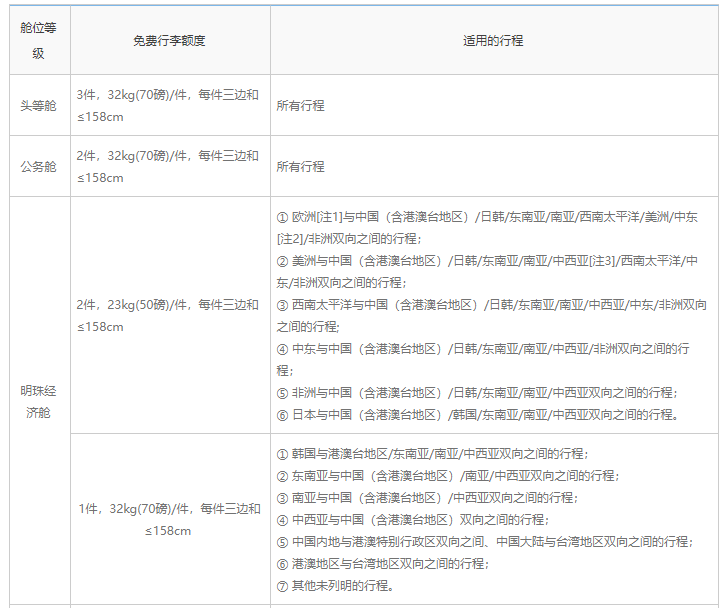Click the 1件 32kg(70磅) allowance cell
The image size is (722, 608).
(168, 519)
